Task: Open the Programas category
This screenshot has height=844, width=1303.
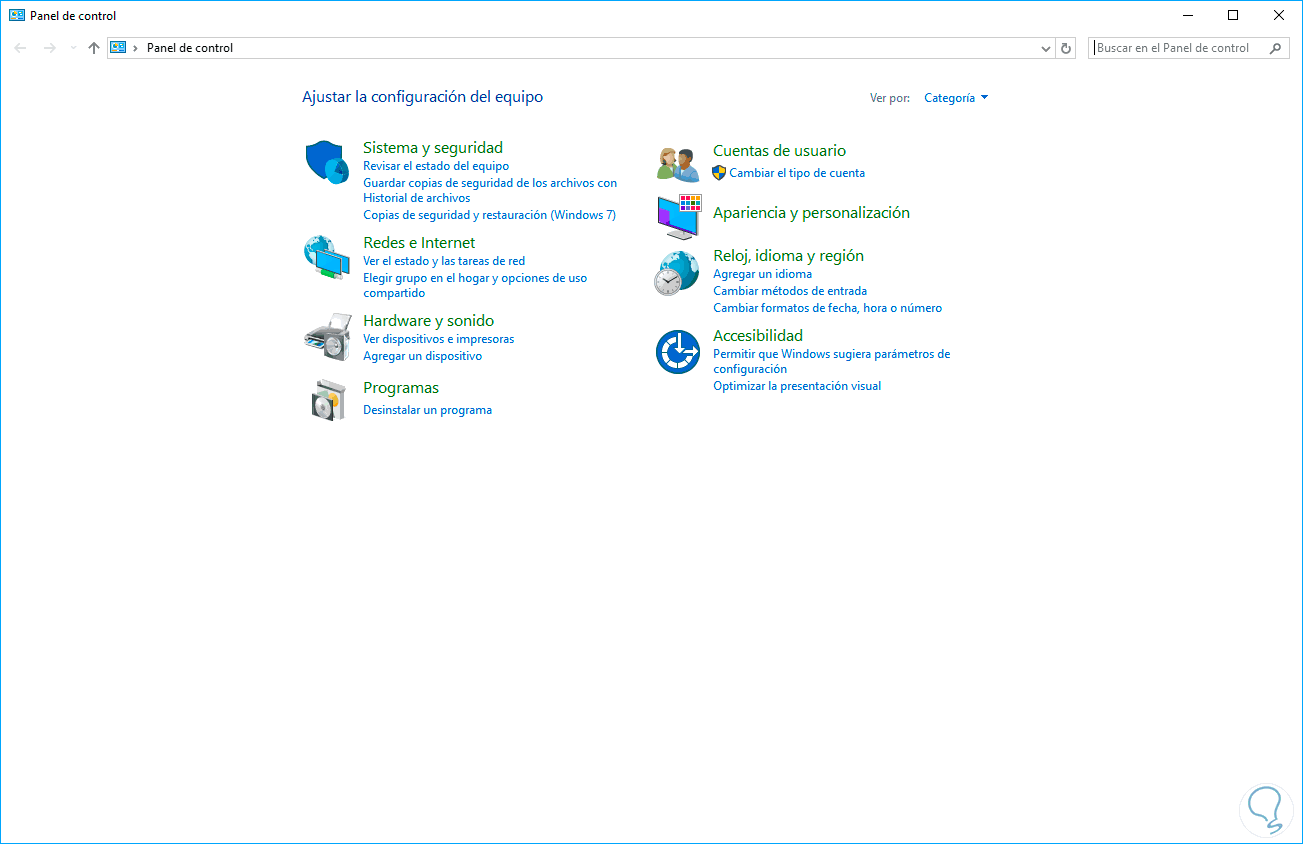Action: 401,388
